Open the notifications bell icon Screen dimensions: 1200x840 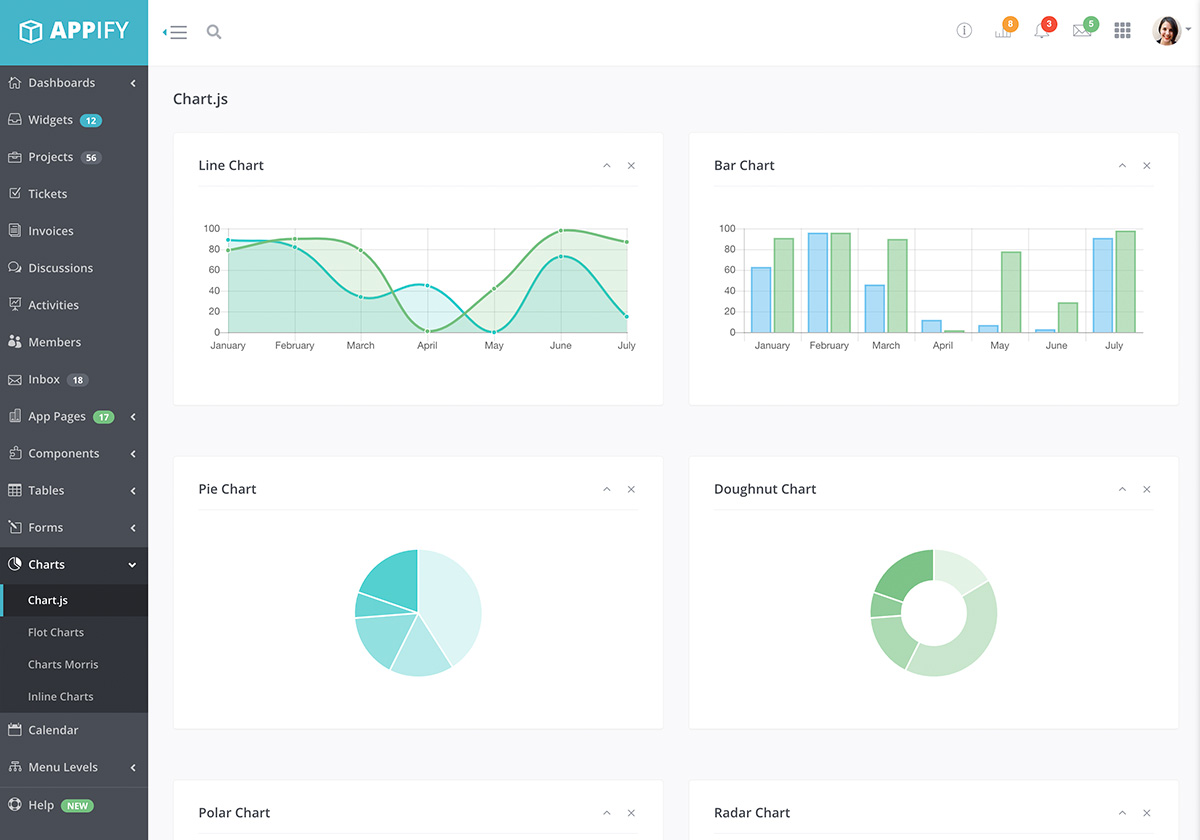click(1041, 31)
